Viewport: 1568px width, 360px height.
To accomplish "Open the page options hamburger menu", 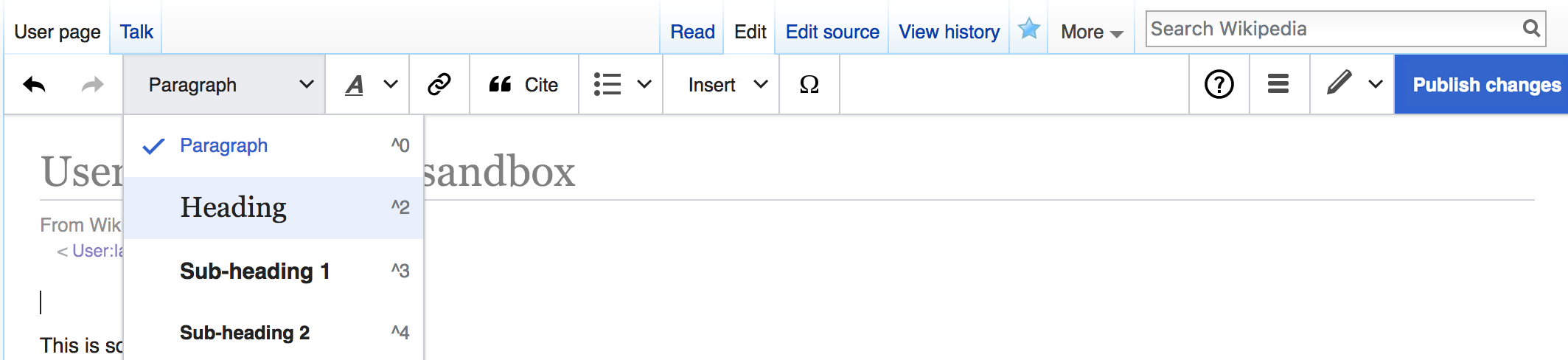I will [1278, 85].
